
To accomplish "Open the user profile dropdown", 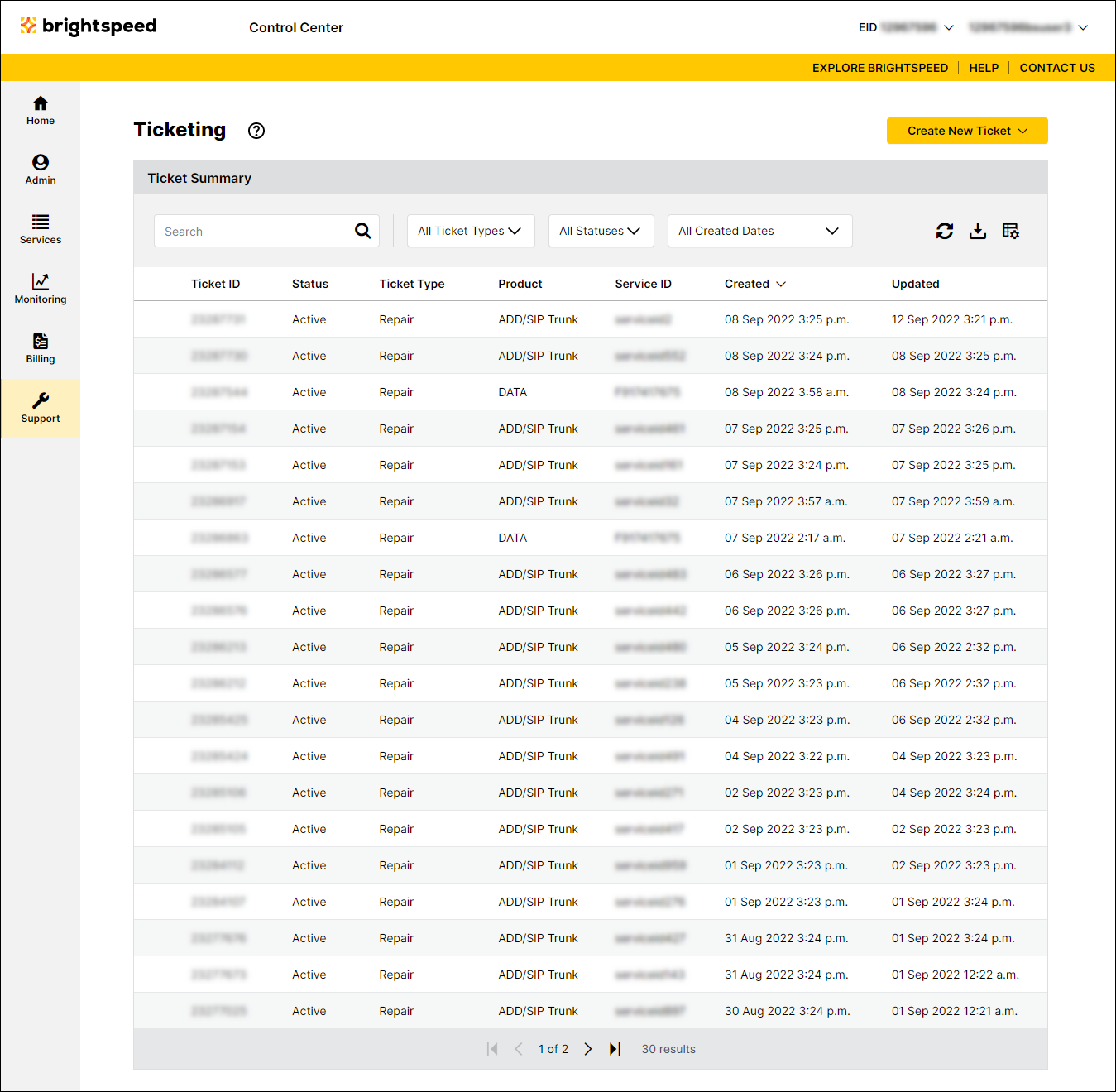I will (x=1028, y=27).
